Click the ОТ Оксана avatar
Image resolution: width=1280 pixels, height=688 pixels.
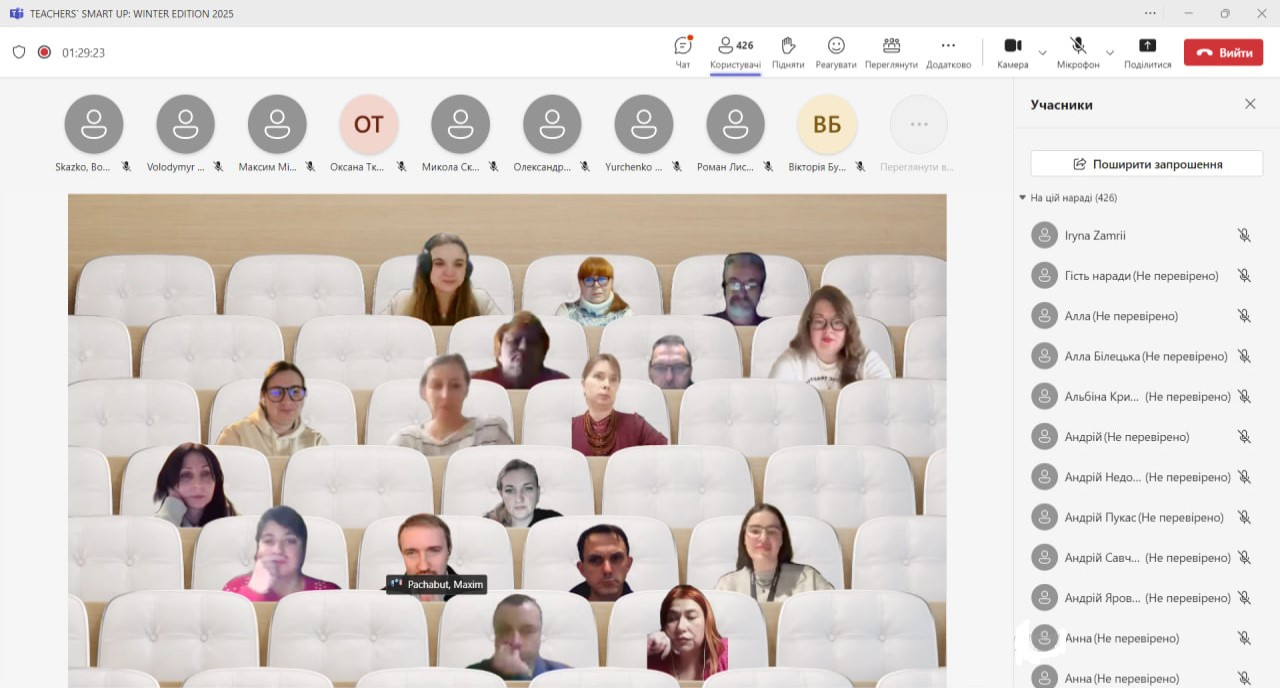click(369, 124)
